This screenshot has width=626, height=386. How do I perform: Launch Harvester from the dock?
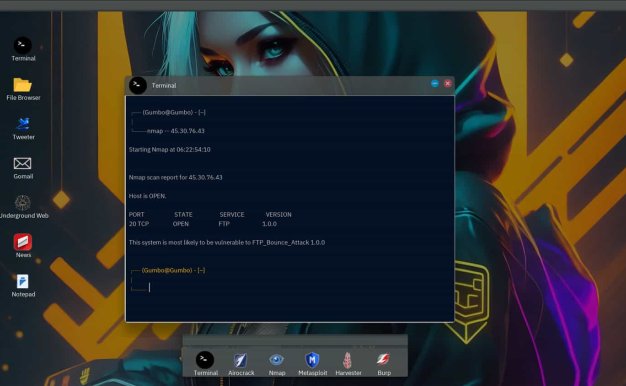point(348,360)
